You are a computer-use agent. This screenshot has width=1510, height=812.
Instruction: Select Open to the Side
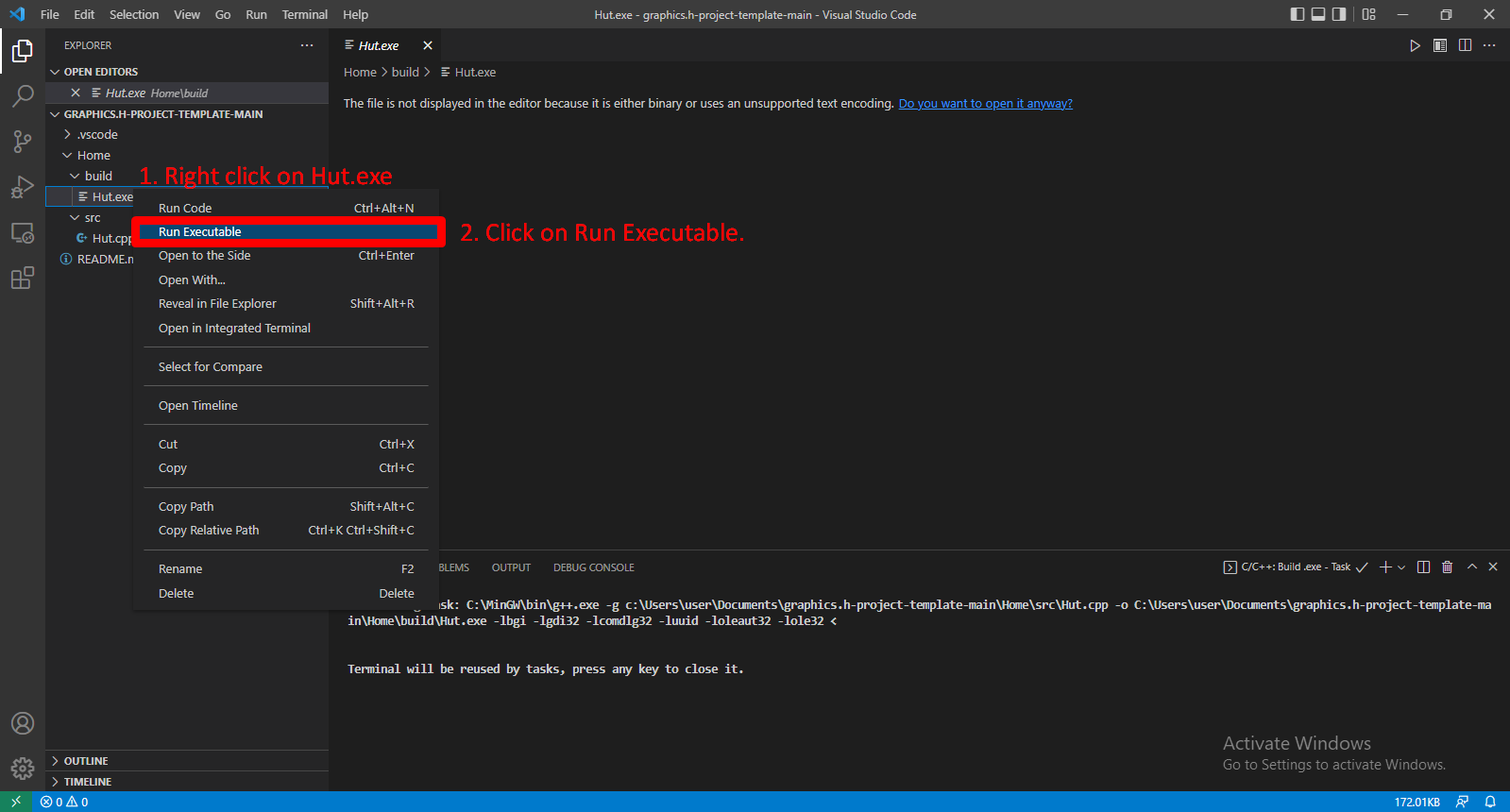click(x=286, y=255)
